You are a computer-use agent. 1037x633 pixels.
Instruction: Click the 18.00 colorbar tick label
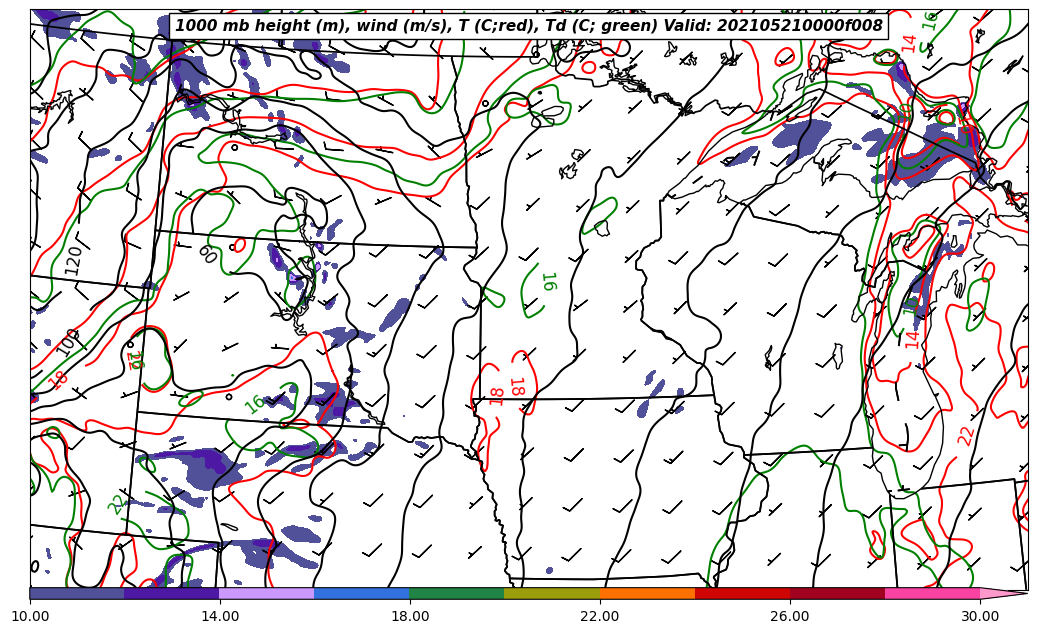pyautogui.click(x=410, y=616)
